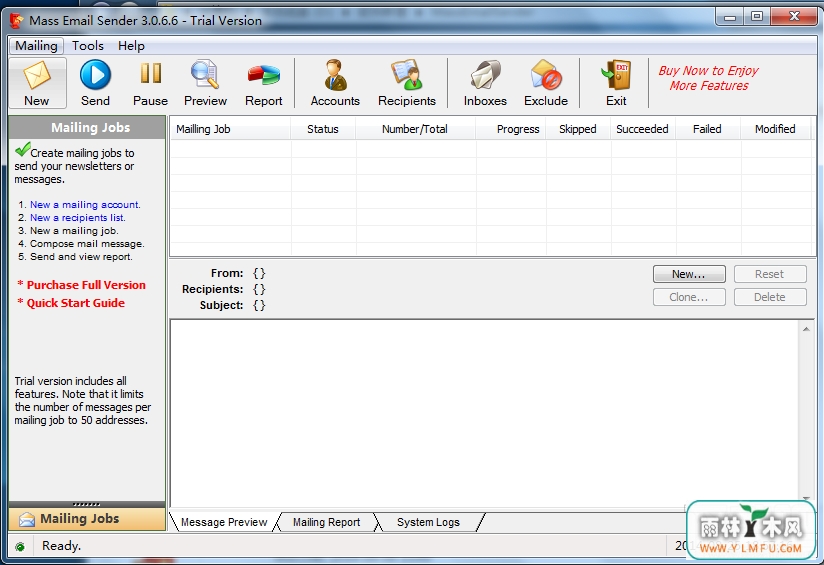The image size is (824, 565).
Task: Switch to the Mailing Report tab
Action: pyautogui.click(x=326, y=522)
